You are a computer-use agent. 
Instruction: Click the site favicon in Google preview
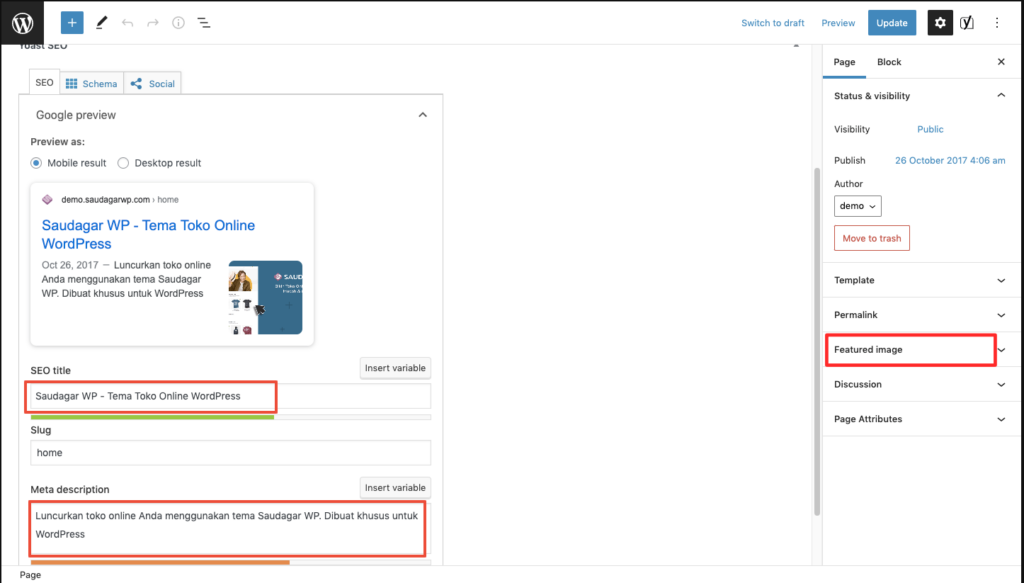pos(47,200)
